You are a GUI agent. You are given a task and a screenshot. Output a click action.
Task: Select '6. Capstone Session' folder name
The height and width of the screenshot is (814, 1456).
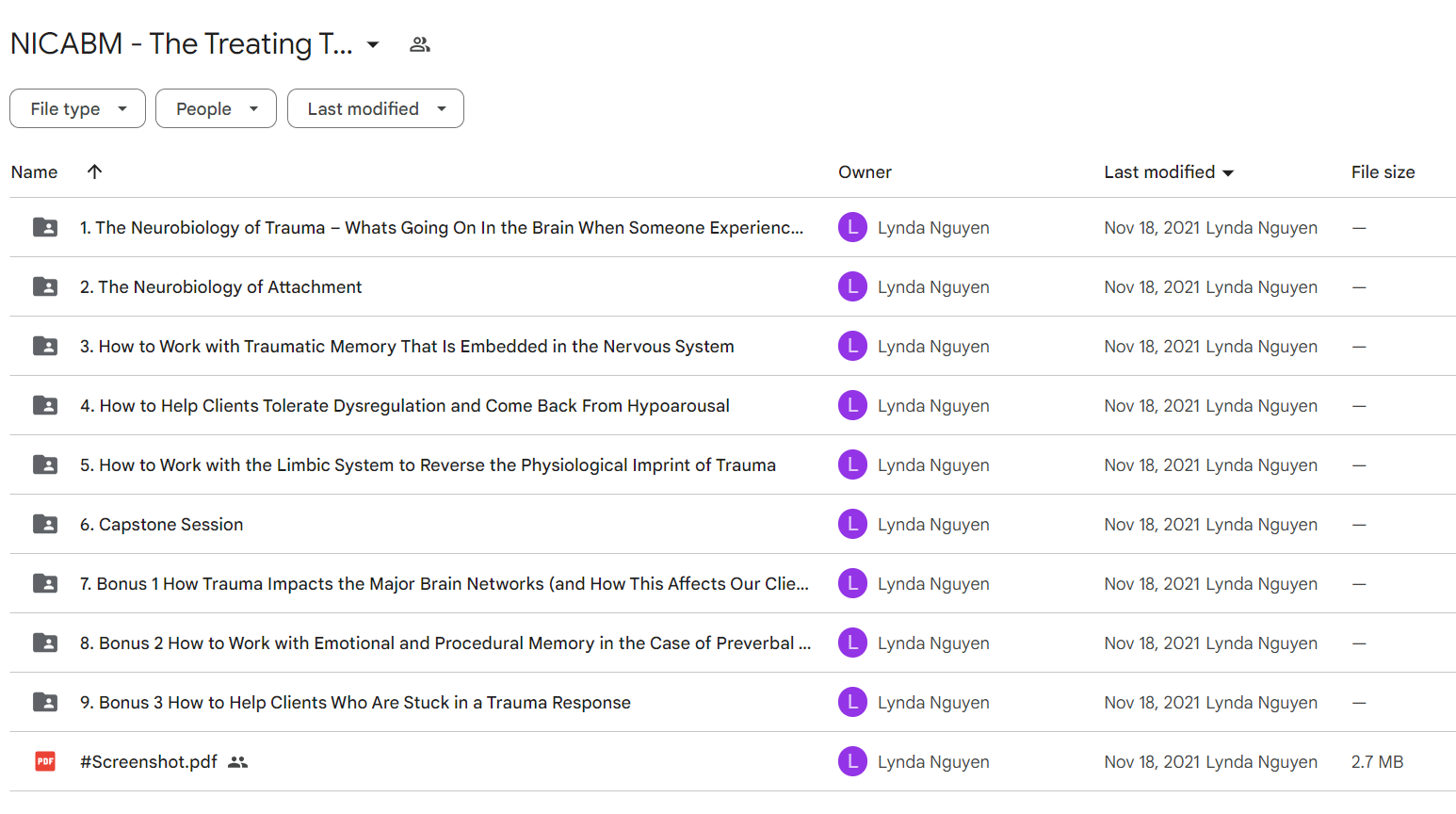(x=161, y=525)
